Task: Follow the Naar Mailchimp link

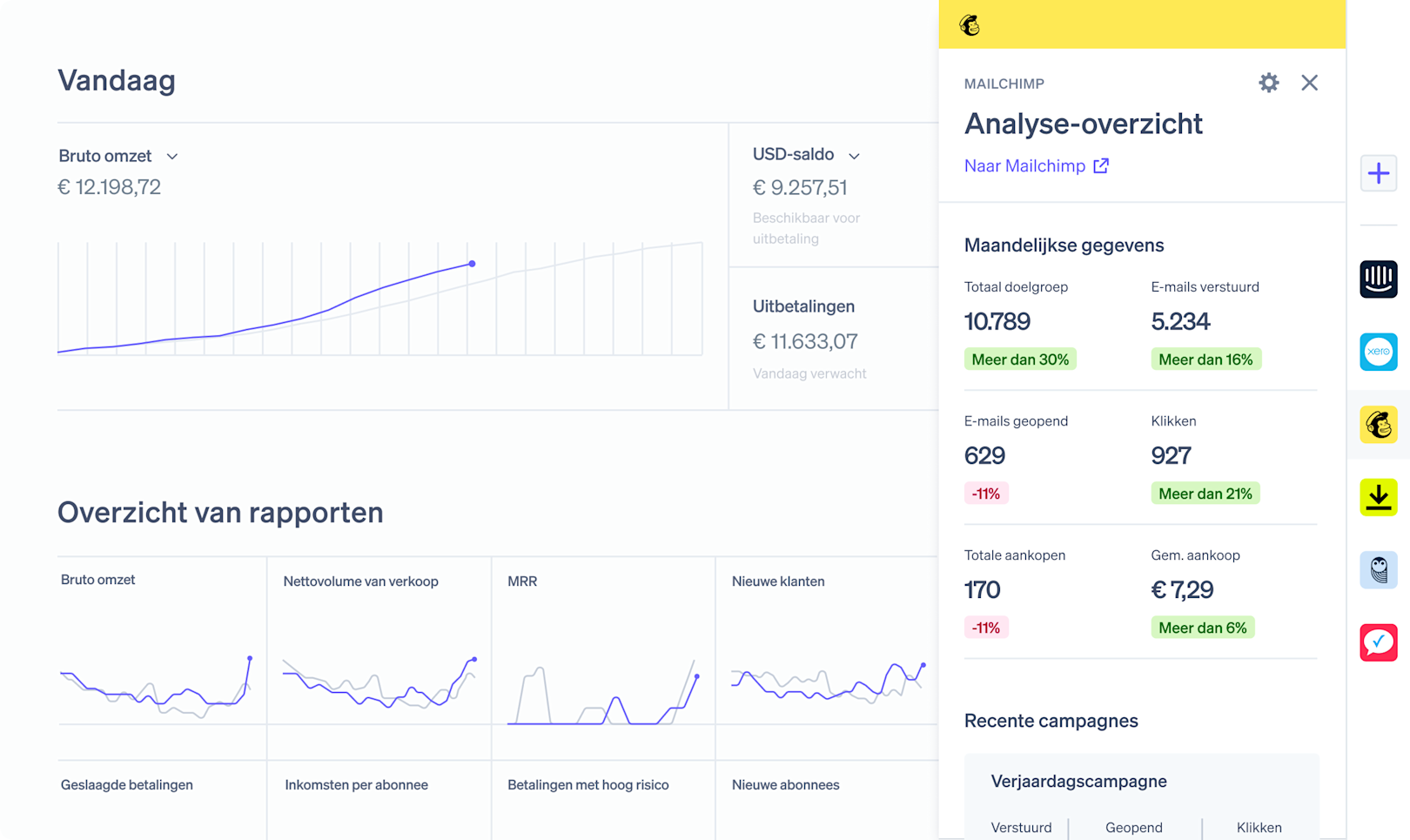Action: tap(1024, 165)
